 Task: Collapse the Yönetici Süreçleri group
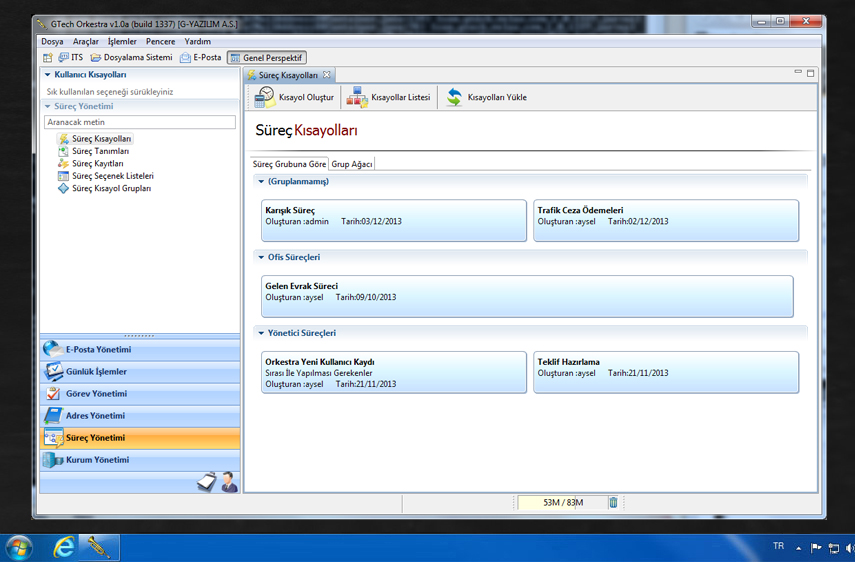[261, 333]
